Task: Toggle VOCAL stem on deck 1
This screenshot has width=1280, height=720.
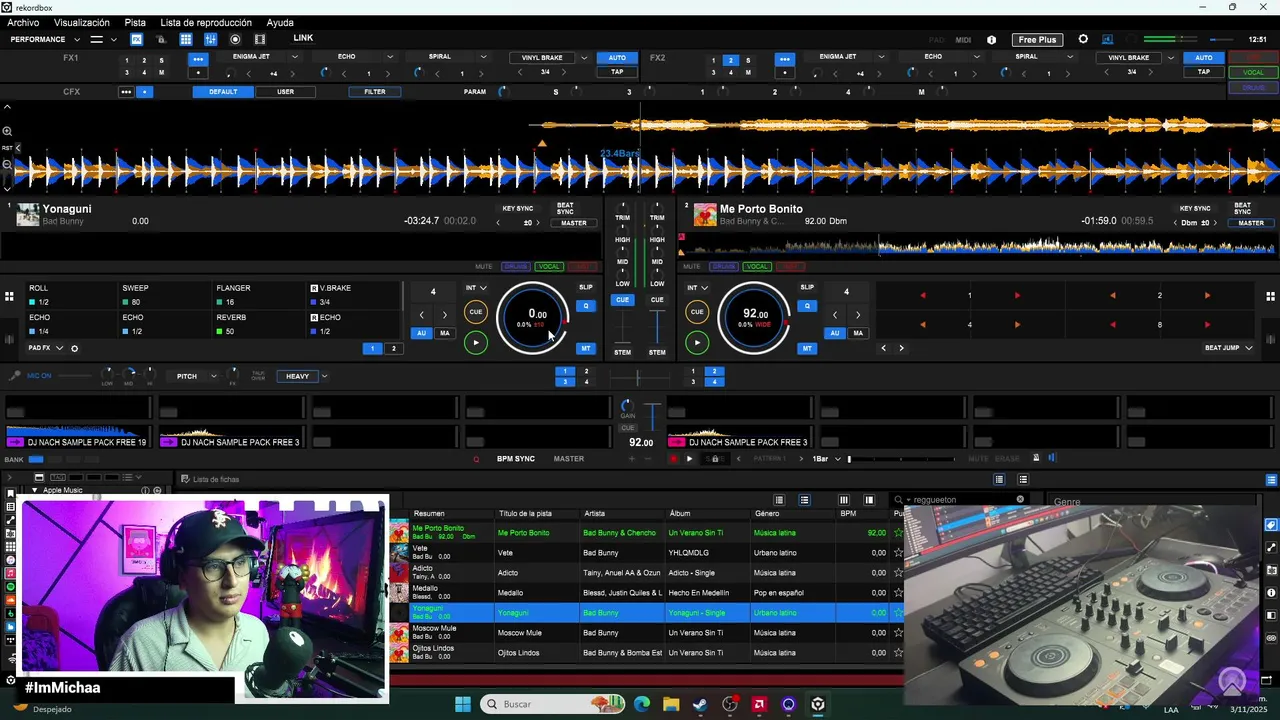Action: [549, 267]
